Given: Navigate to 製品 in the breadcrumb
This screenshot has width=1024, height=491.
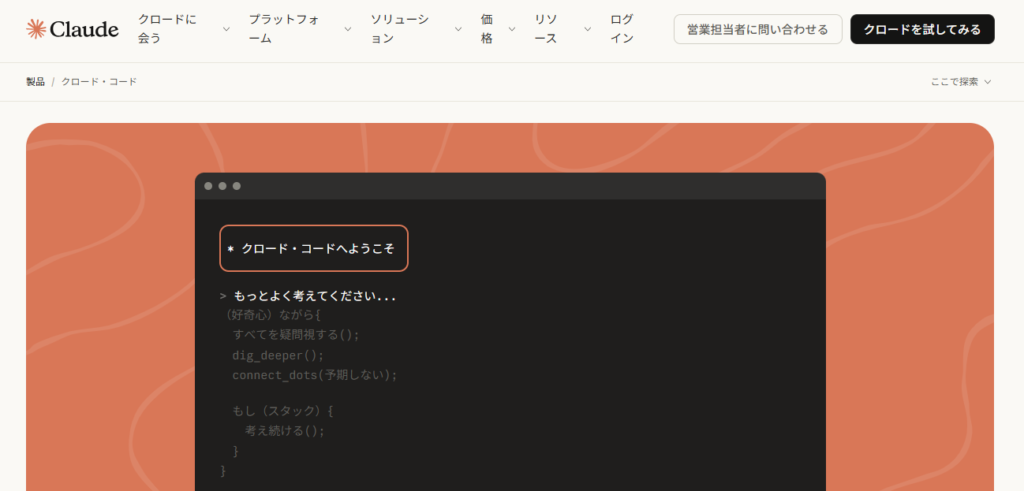Looking at the screenshot, I should click(x=35, y=81).
